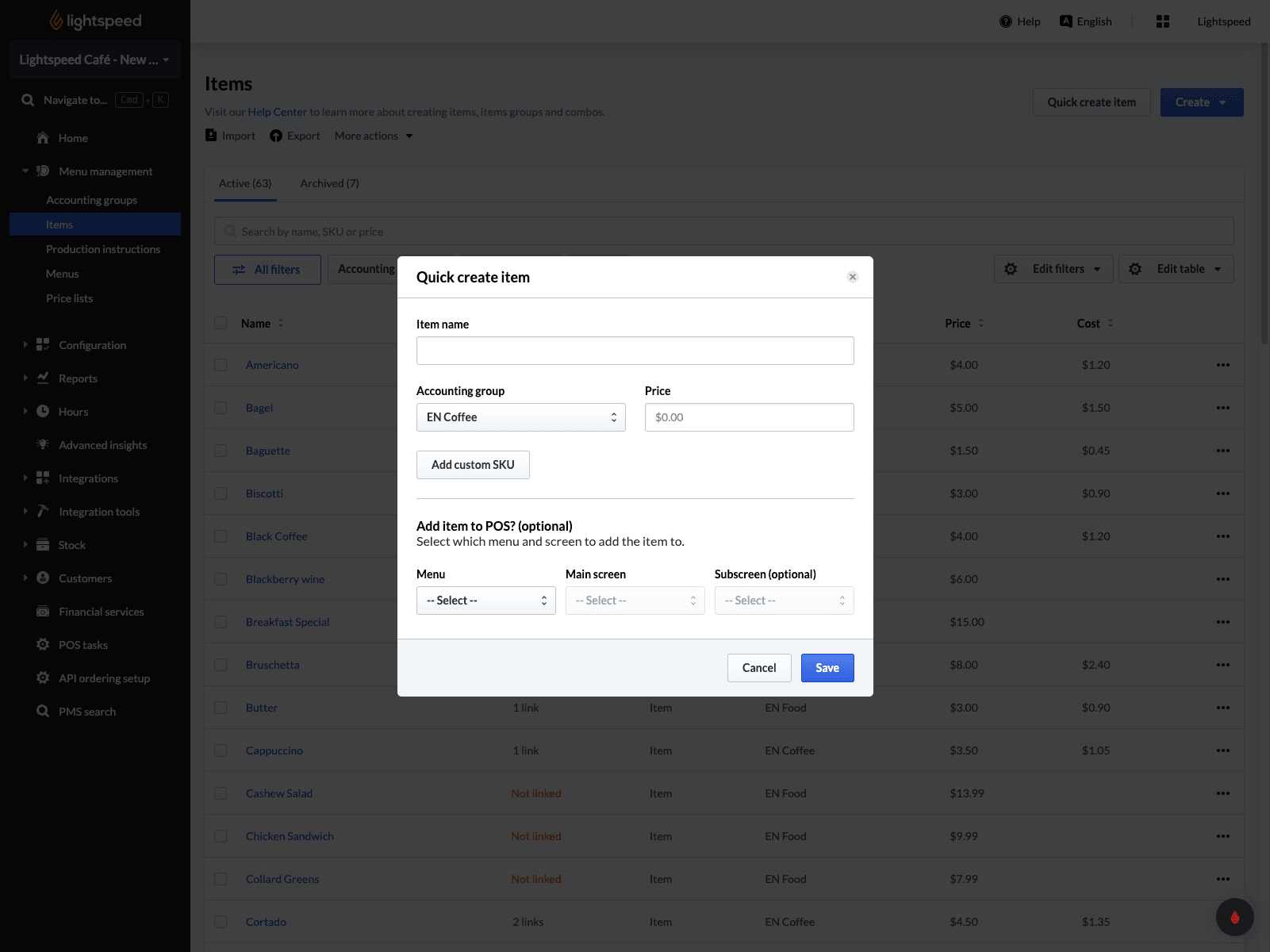This screenshot has width=1270, height=952.
Task: Open Price lists in sidebar menu
Action: point(69,298)
